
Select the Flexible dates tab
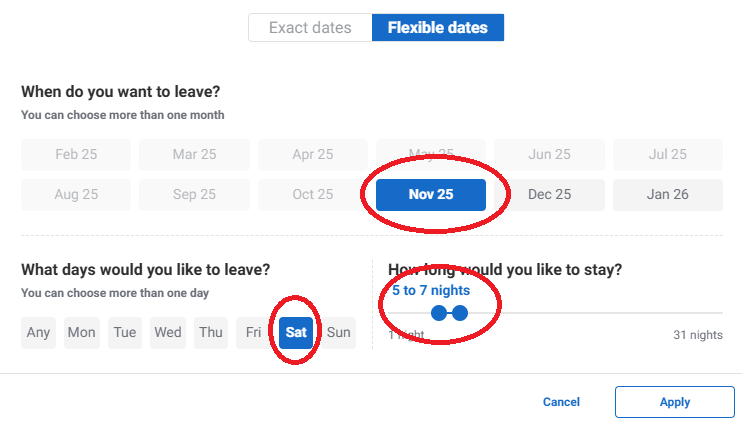438,28
